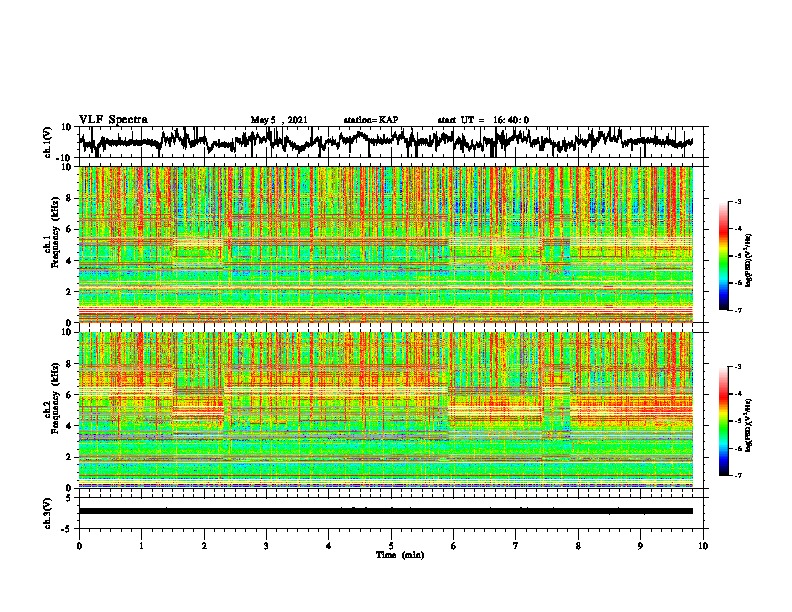Click the ch.2 spectrogram "2" kHz tick label
This screenshot has height=612, width=792.
pos(70,457)
